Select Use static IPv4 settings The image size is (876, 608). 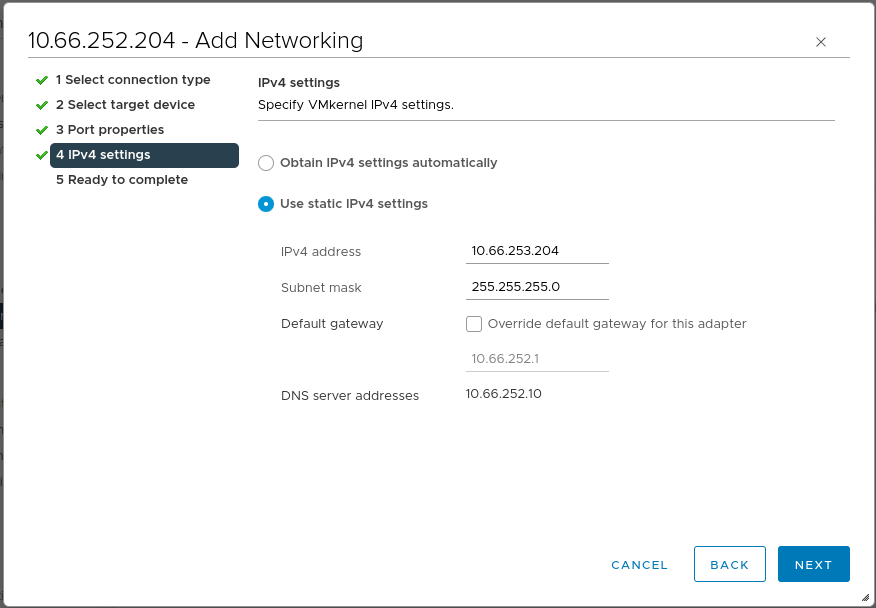click(265, 203)
